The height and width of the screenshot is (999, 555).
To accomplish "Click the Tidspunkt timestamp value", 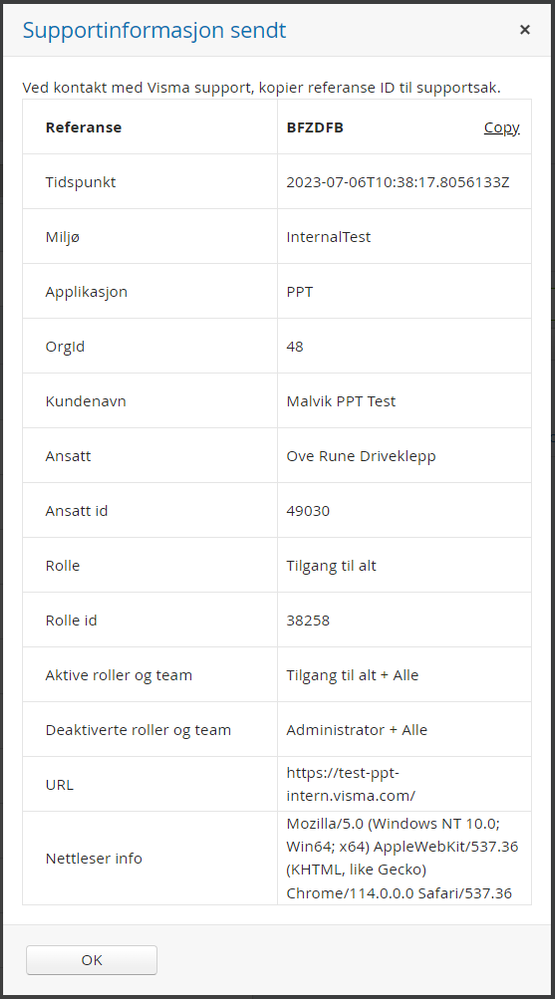I will 398,182.
